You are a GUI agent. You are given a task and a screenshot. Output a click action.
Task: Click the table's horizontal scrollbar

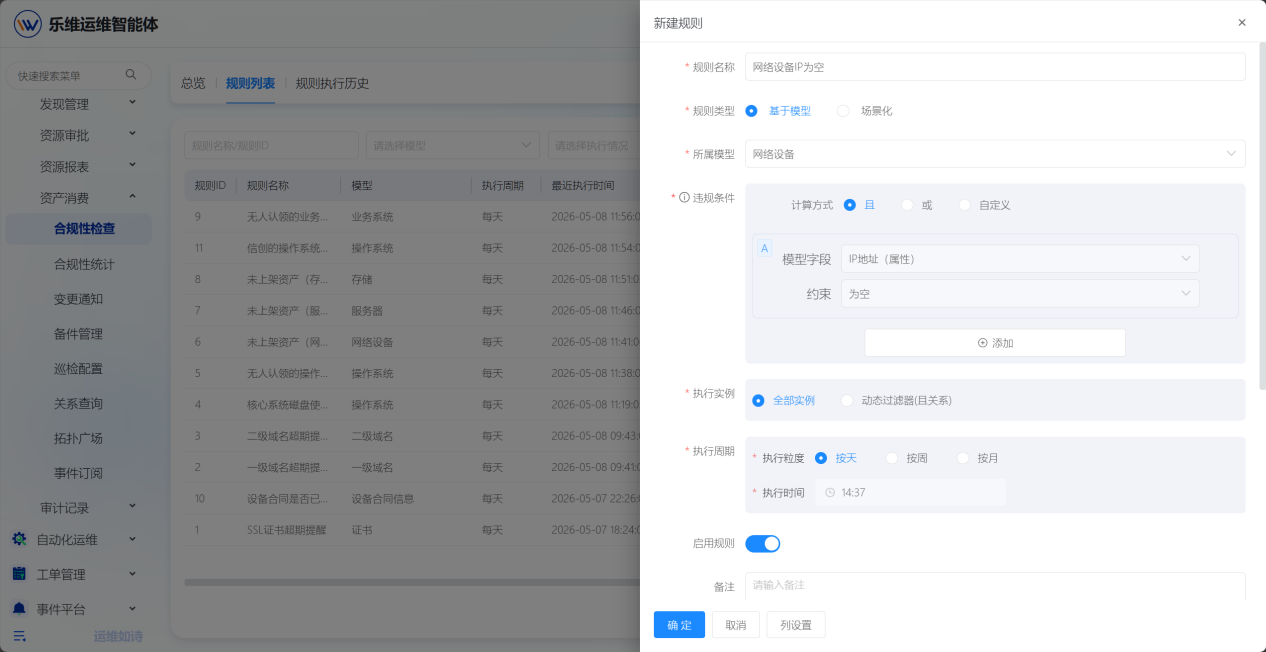click(x=412, y=582)
